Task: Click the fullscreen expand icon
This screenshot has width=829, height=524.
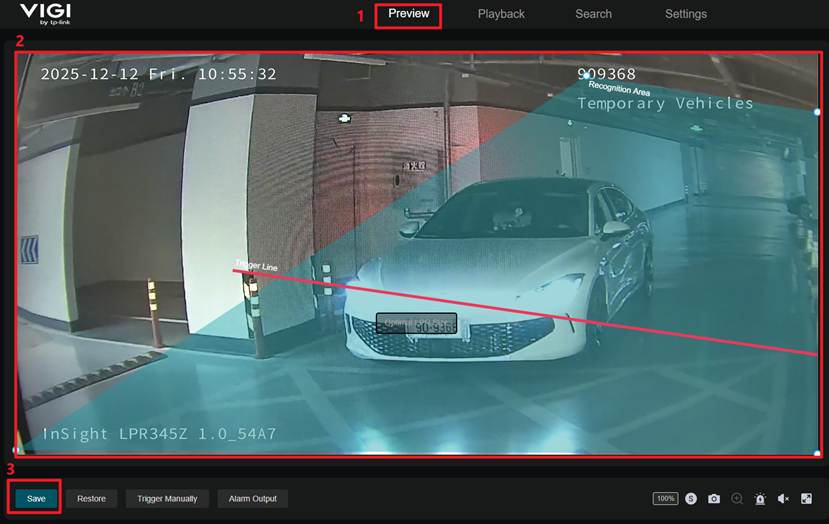Action: tap(806, 499)
